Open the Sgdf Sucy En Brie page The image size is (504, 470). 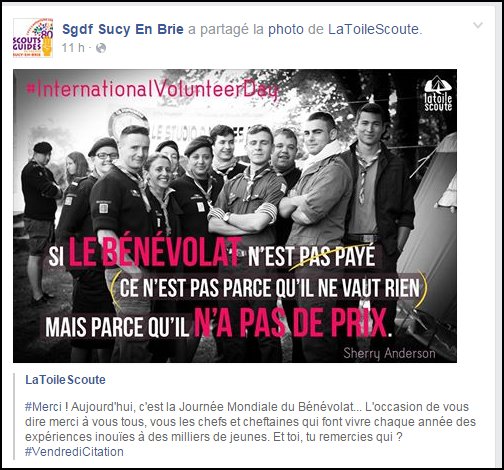pos(123,29)
